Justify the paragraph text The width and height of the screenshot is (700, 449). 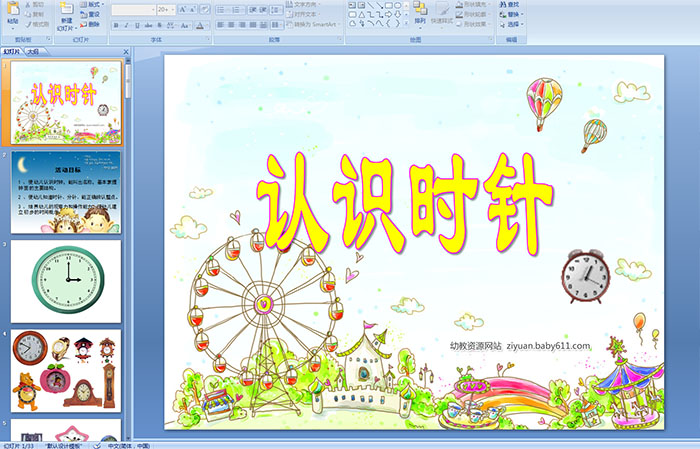click(253, 25)
